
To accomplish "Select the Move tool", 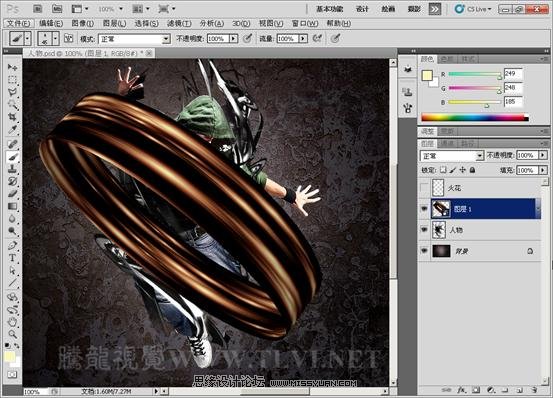I will tap(12, 67).
